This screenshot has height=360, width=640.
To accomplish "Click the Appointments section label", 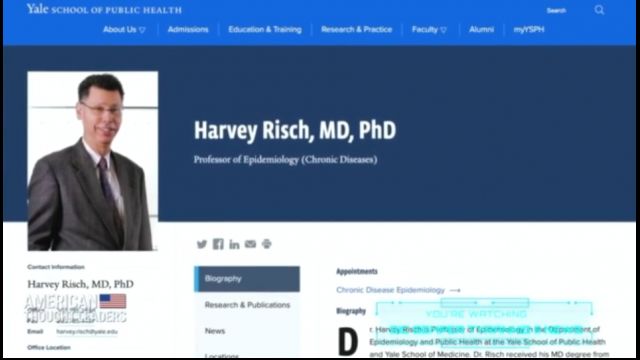I will pos(357,271).
